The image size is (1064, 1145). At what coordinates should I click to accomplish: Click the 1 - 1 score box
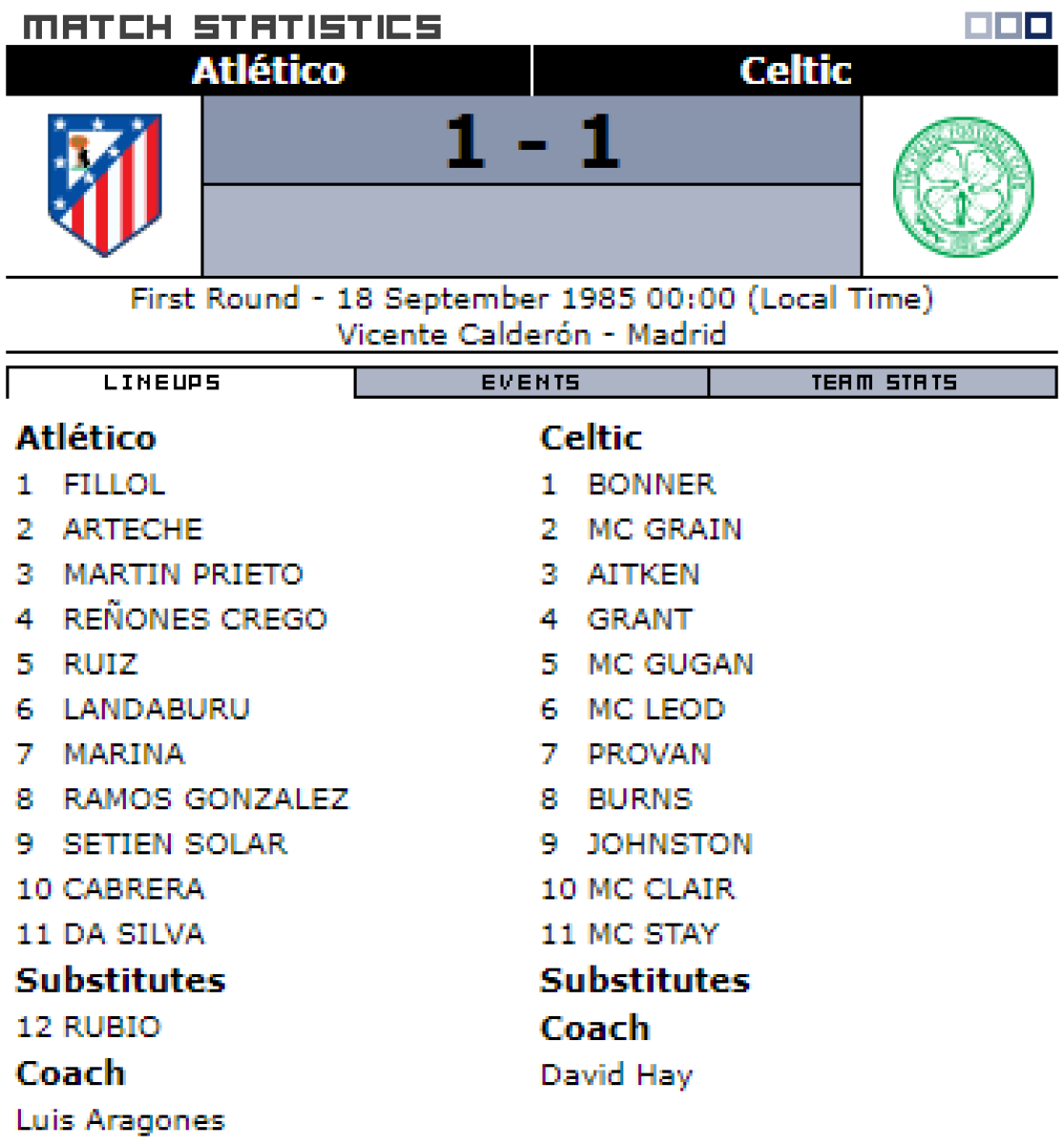(x=532, y=141)
